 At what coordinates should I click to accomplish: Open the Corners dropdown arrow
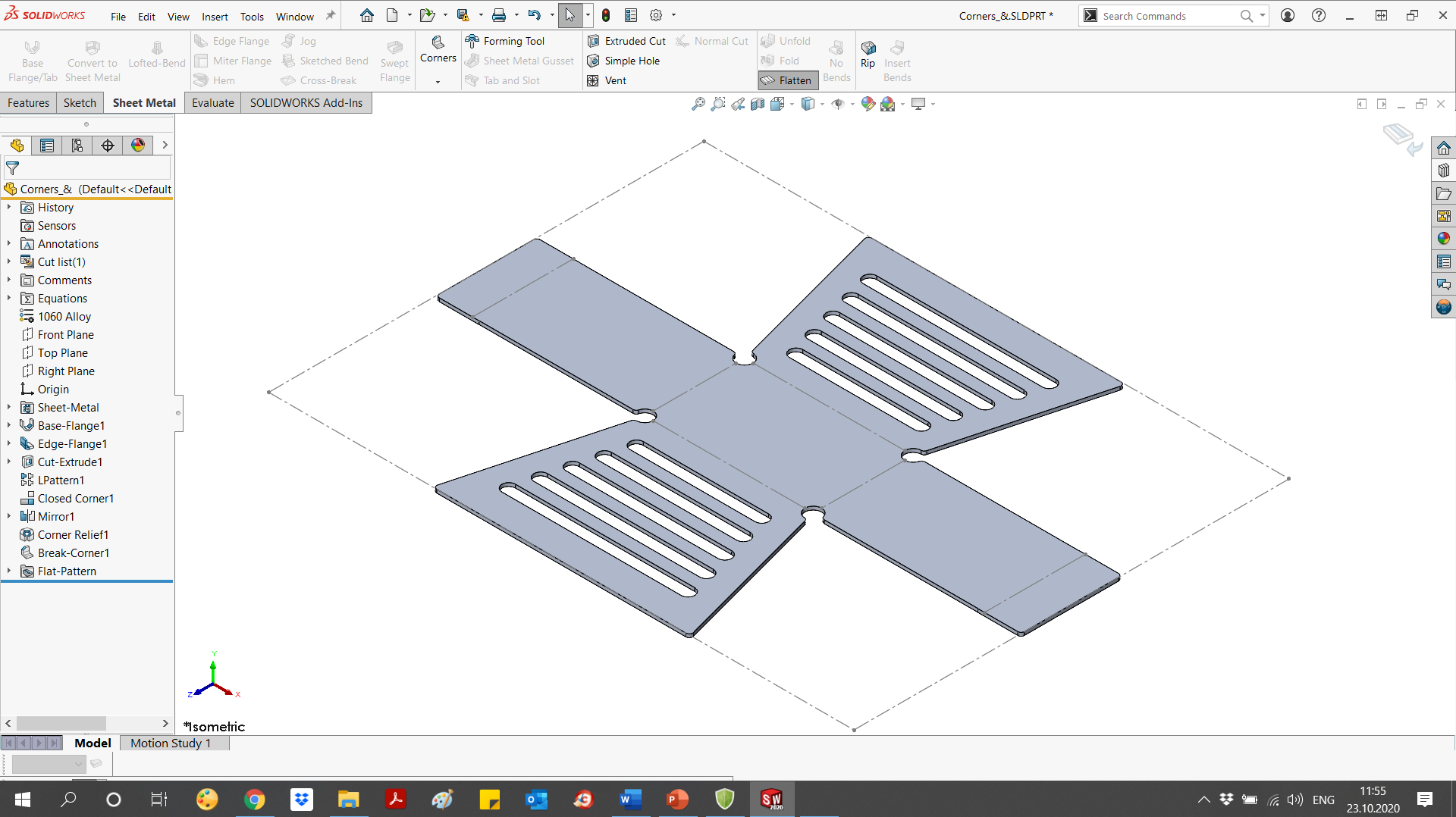click(x=438, y=81)
